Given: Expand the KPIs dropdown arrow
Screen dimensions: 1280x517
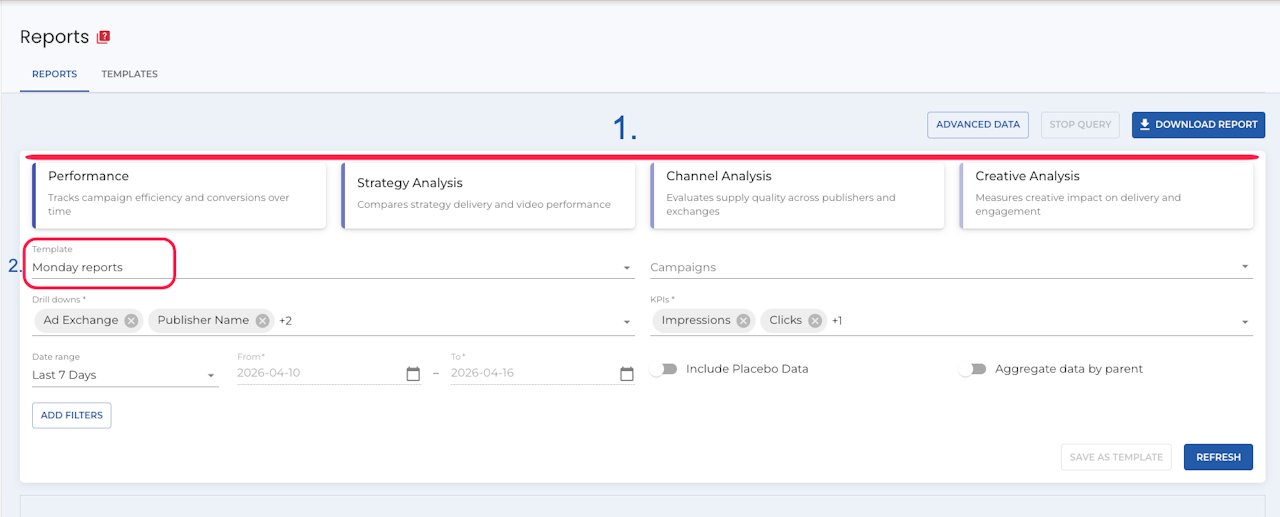Looking at the screenshot, I should [1245, 322].
